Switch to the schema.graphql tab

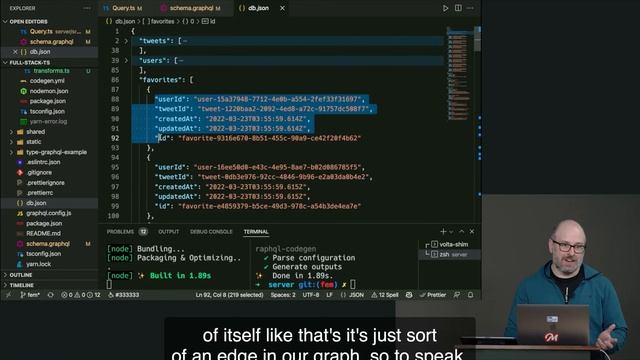tap(191, 8)
